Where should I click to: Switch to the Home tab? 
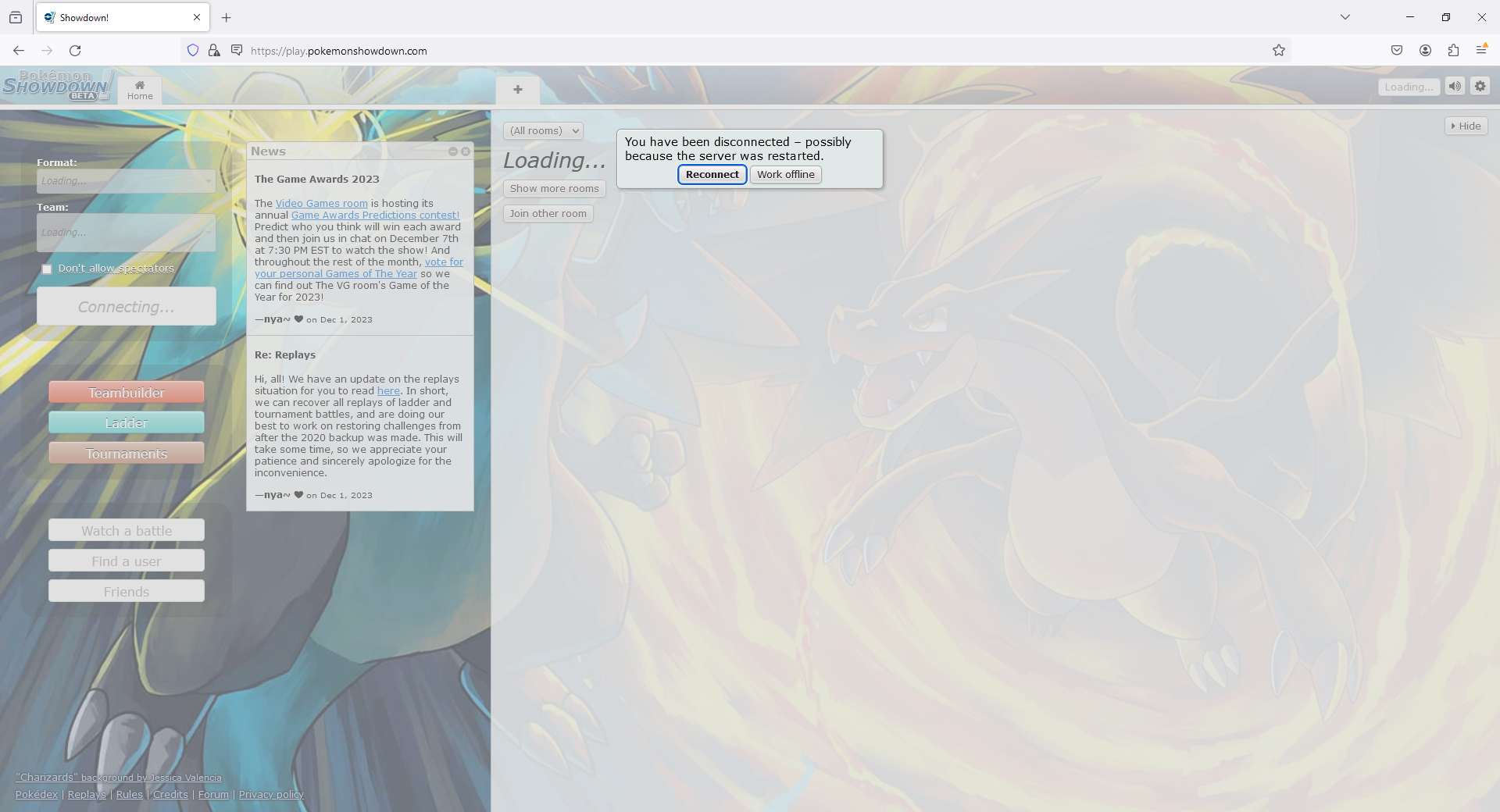[x=140, y=91]
